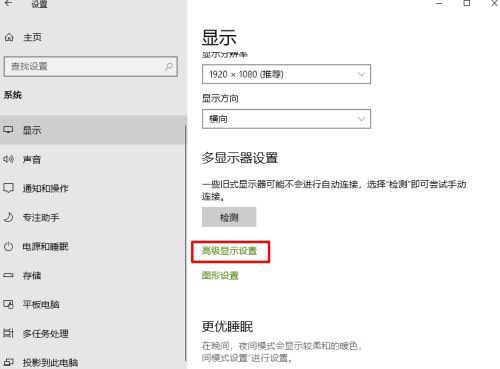Open 声音 speaker icon entry
The width and height of the screenshot is (500, 369).
pyautogui.click(x=8, y=159)
